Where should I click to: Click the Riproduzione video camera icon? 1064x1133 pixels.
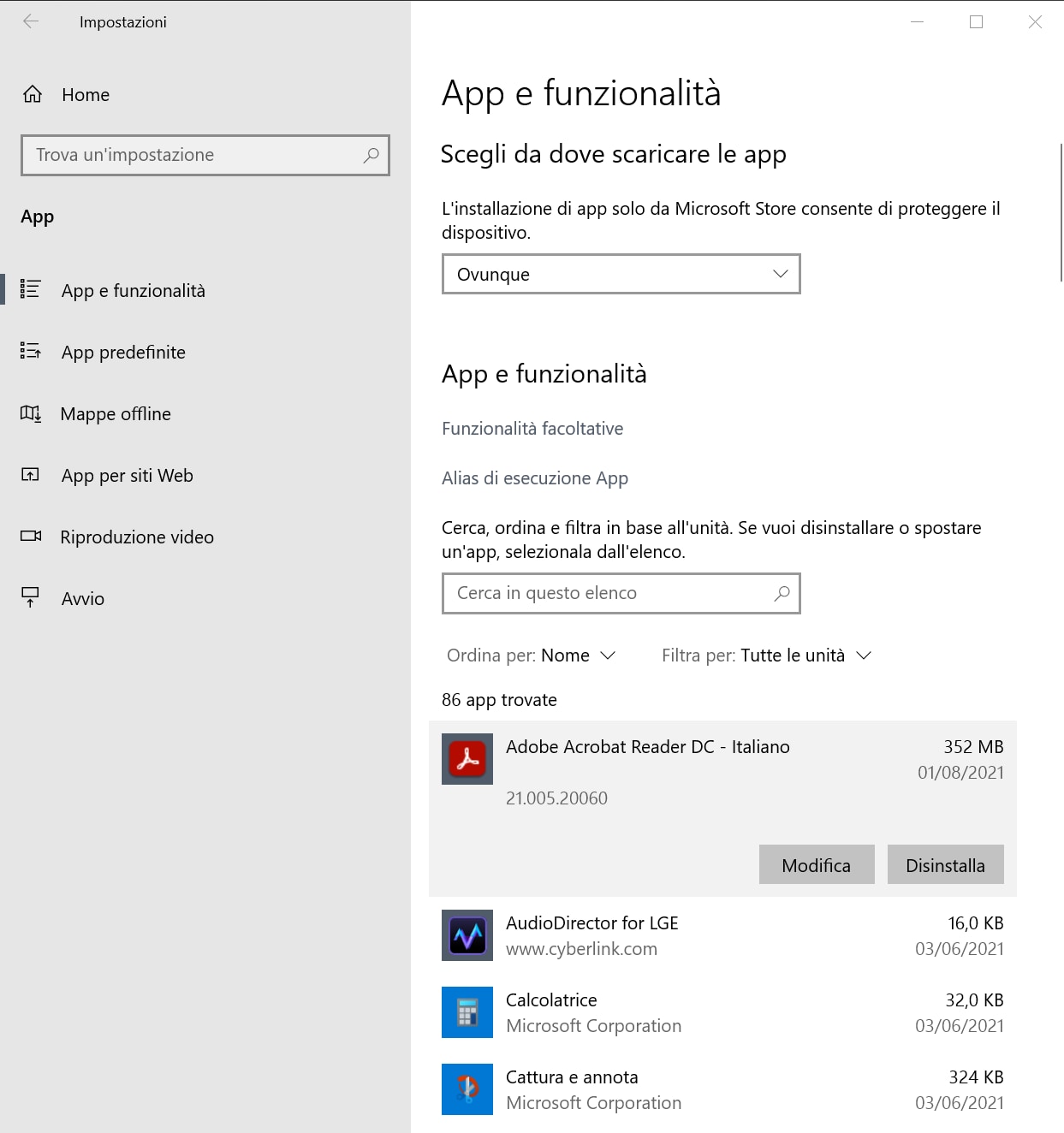point(31,536)
